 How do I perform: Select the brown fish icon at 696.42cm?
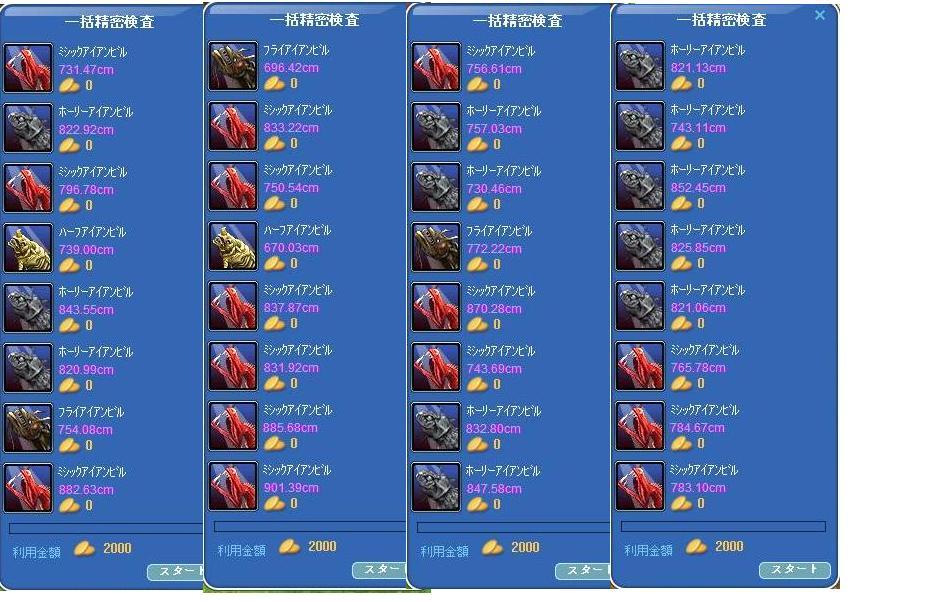tap(233, 66)
